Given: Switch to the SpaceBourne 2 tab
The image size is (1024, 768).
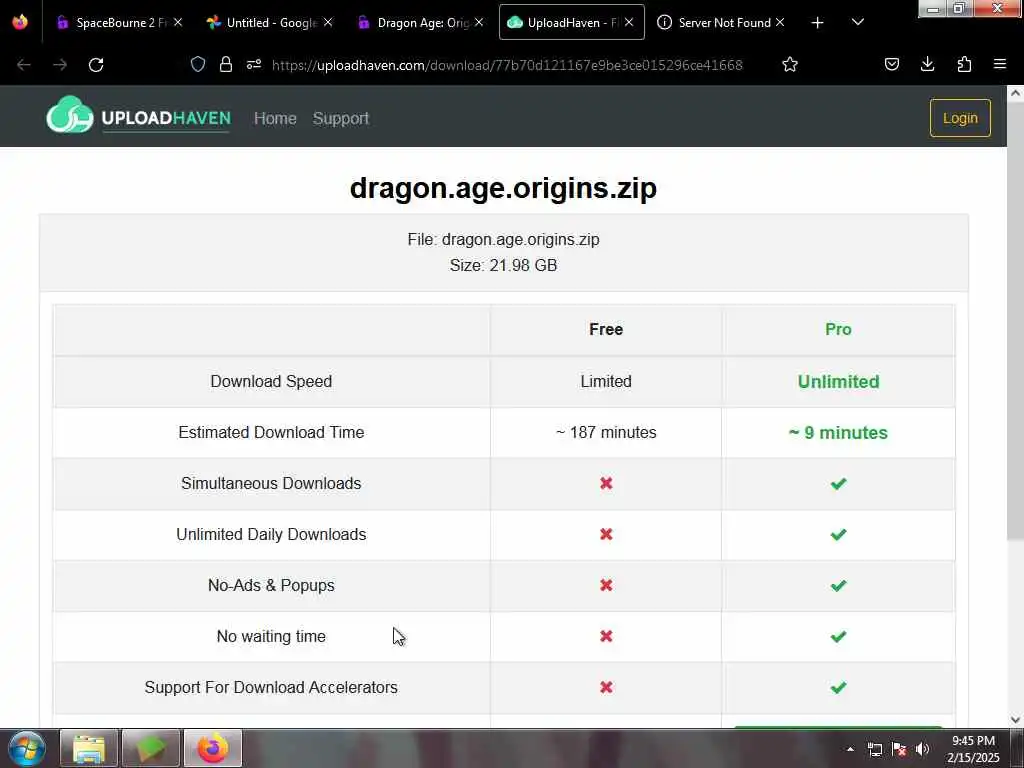Looking at the screenshot, I should [x=119, y=22].
